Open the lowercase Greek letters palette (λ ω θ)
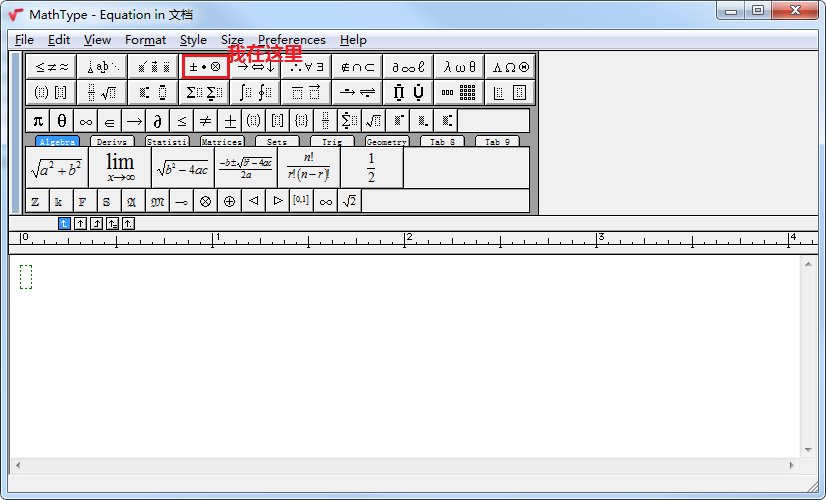The width and height of the screenshot is (826, 500). point(460,67)
